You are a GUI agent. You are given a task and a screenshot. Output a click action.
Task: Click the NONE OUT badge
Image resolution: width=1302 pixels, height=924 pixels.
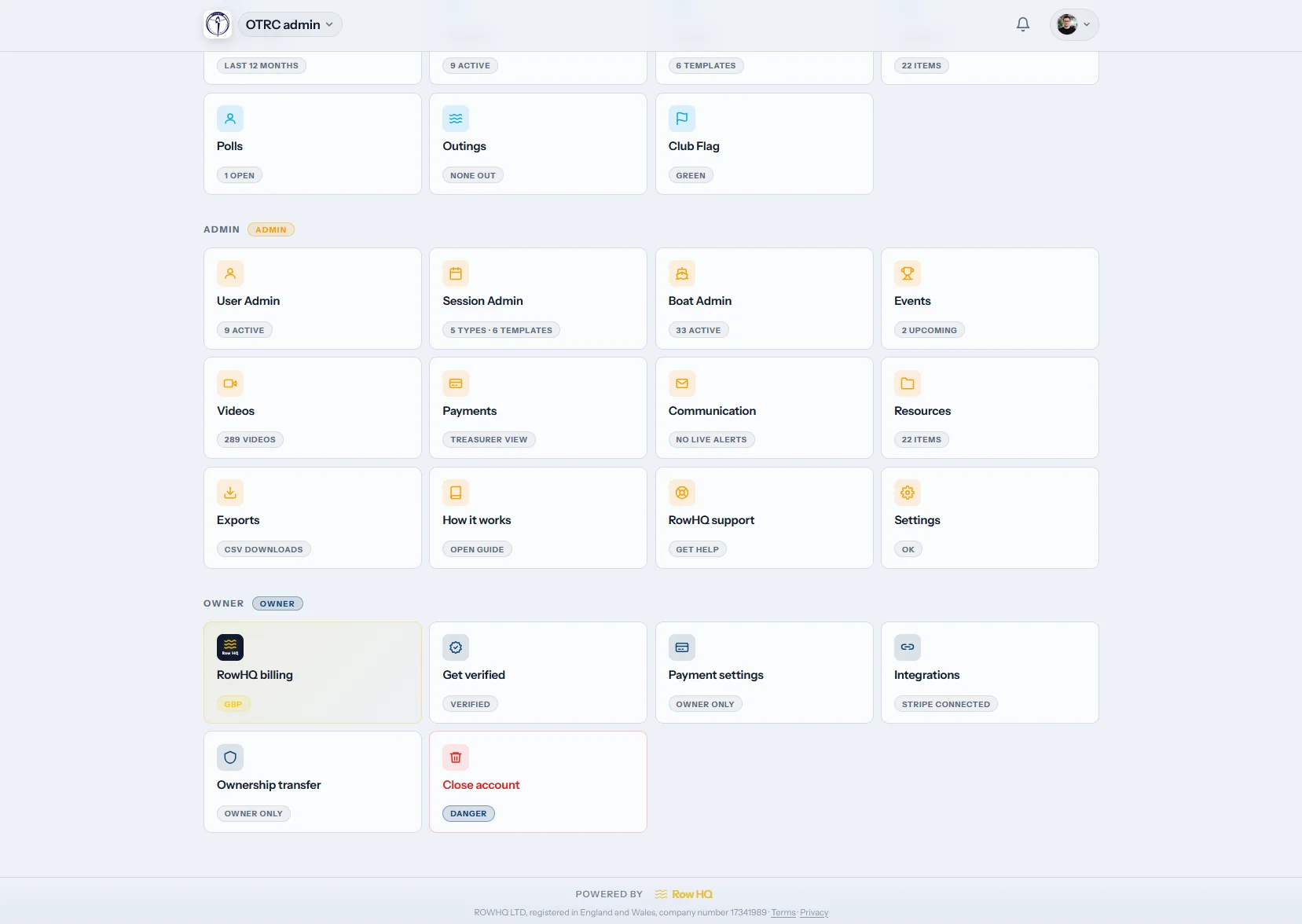pos(473,175)
